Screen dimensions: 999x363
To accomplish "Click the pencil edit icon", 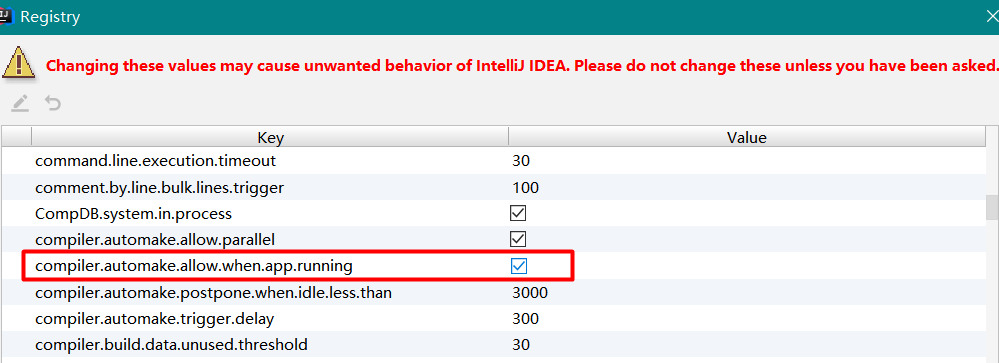I will pyautogui.click(x=20, y=103).
